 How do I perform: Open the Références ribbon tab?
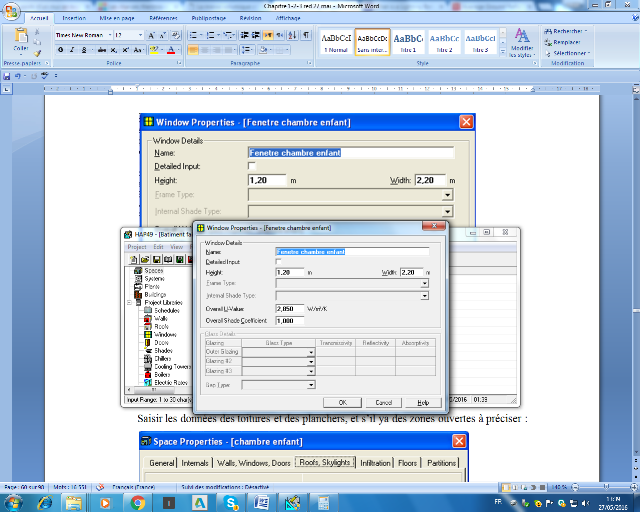coord(164,18)
